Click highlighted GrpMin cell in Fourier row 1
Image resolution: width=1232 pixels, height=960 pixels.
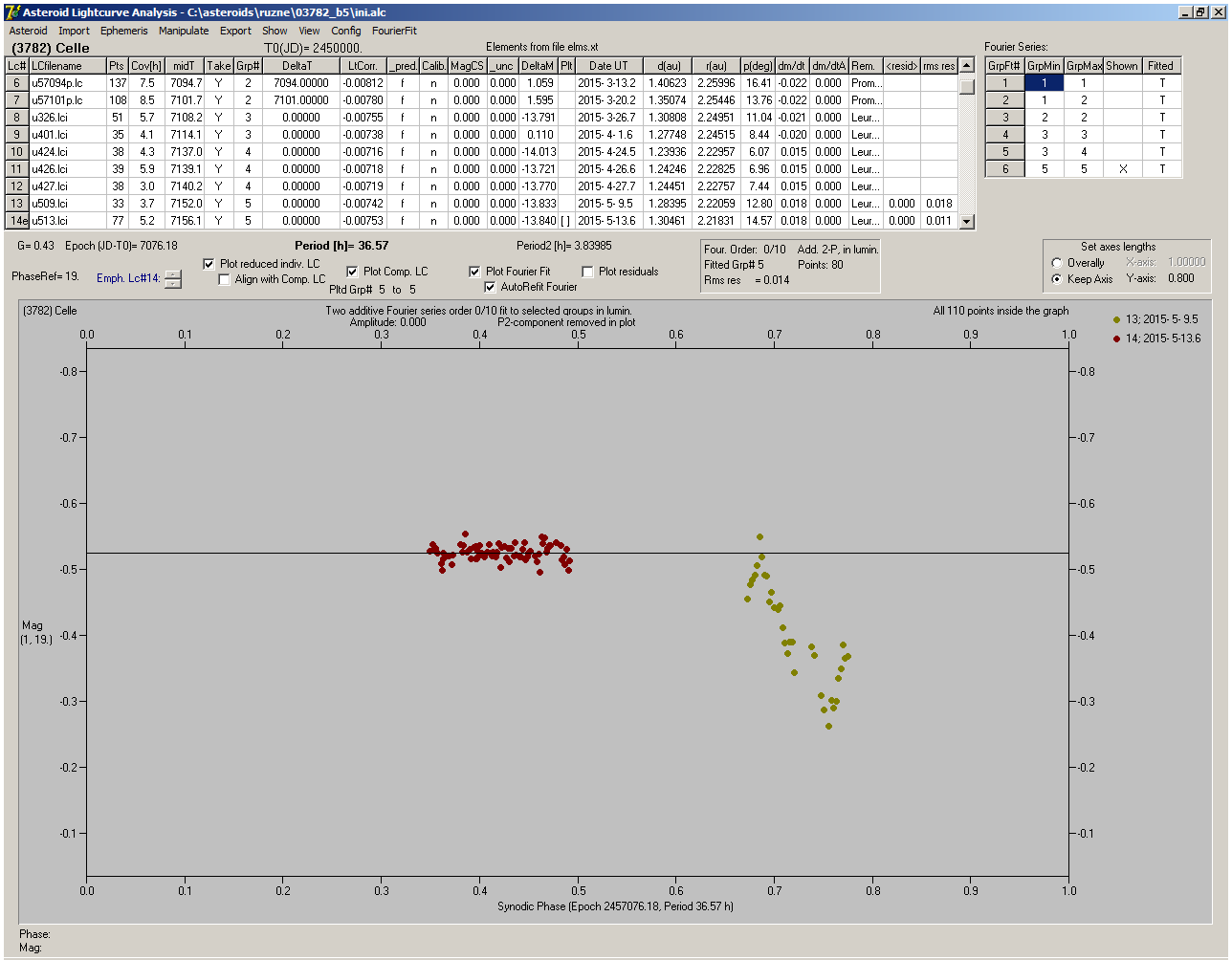point(1045,83)
